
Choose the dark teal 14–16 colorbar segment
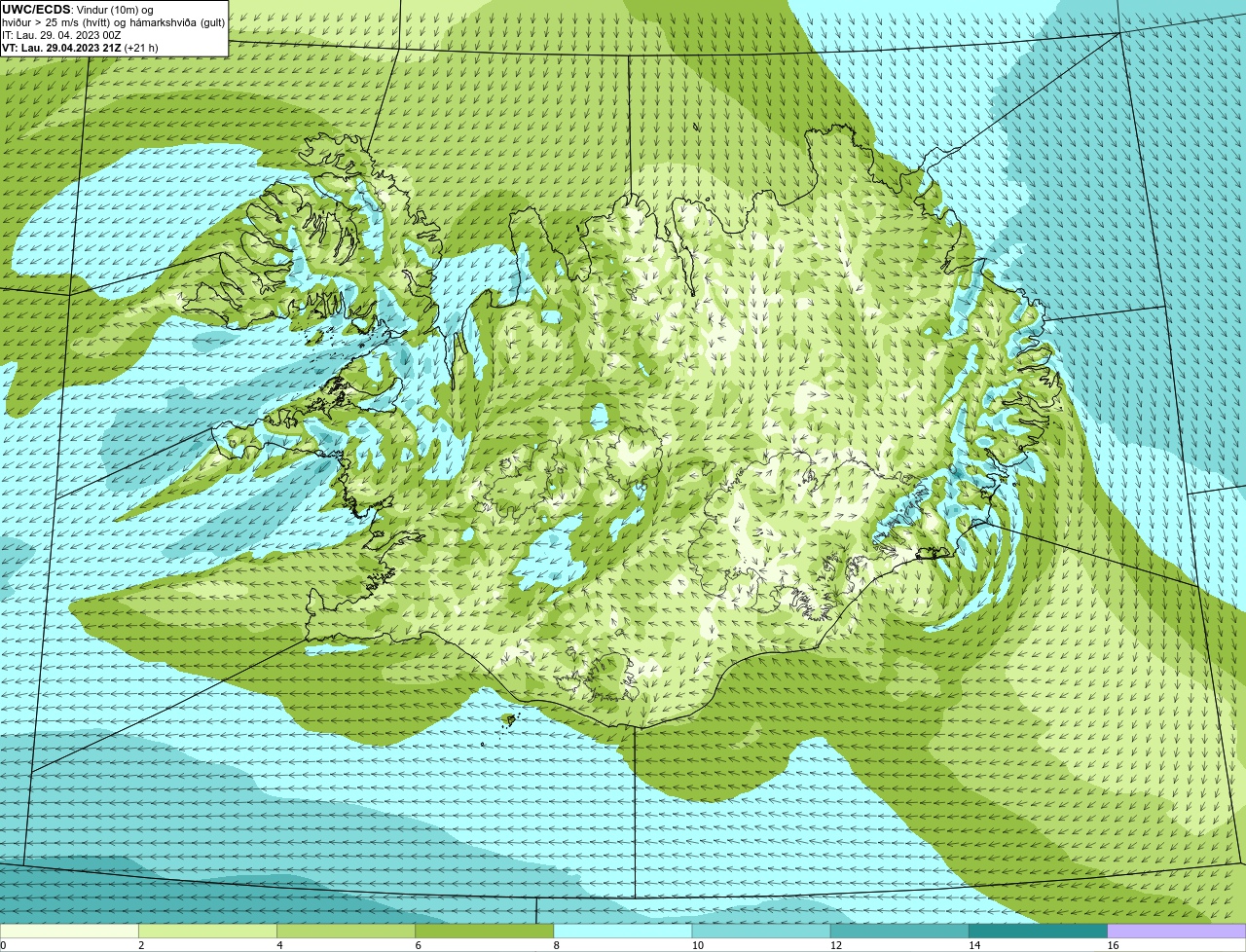[1038, 932]
